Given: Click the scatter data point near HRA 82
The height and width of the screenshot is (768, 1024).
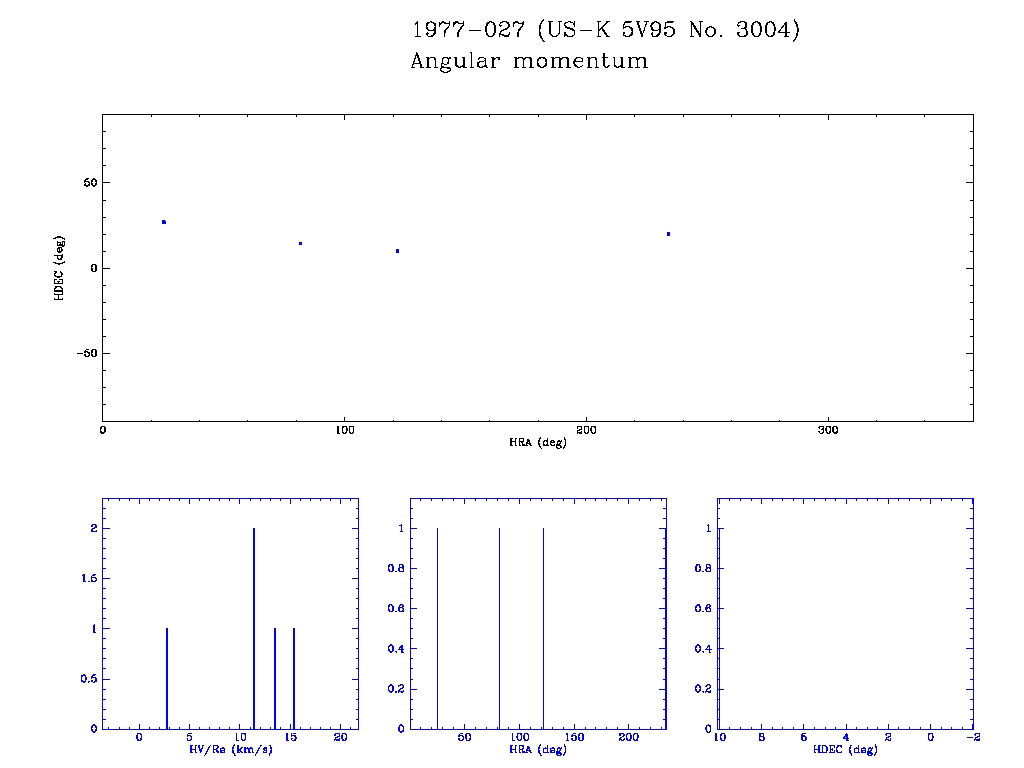Looking at the screenshot, I should tap(300, 243).
